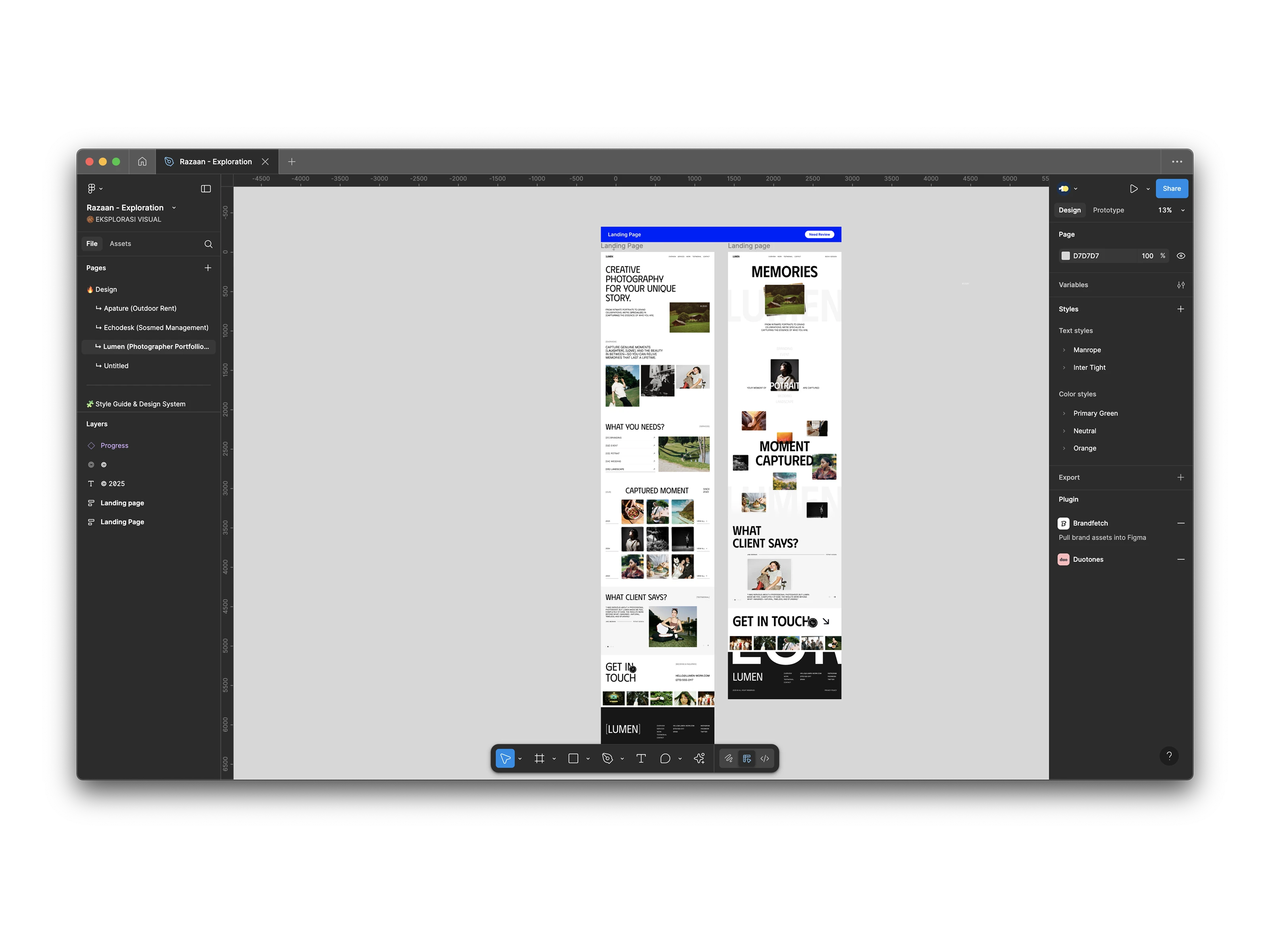This screenshot has width=1270, height=952.
Task: Click the D7D7D7 page color swatch
Action: (x=1066, y=256)
